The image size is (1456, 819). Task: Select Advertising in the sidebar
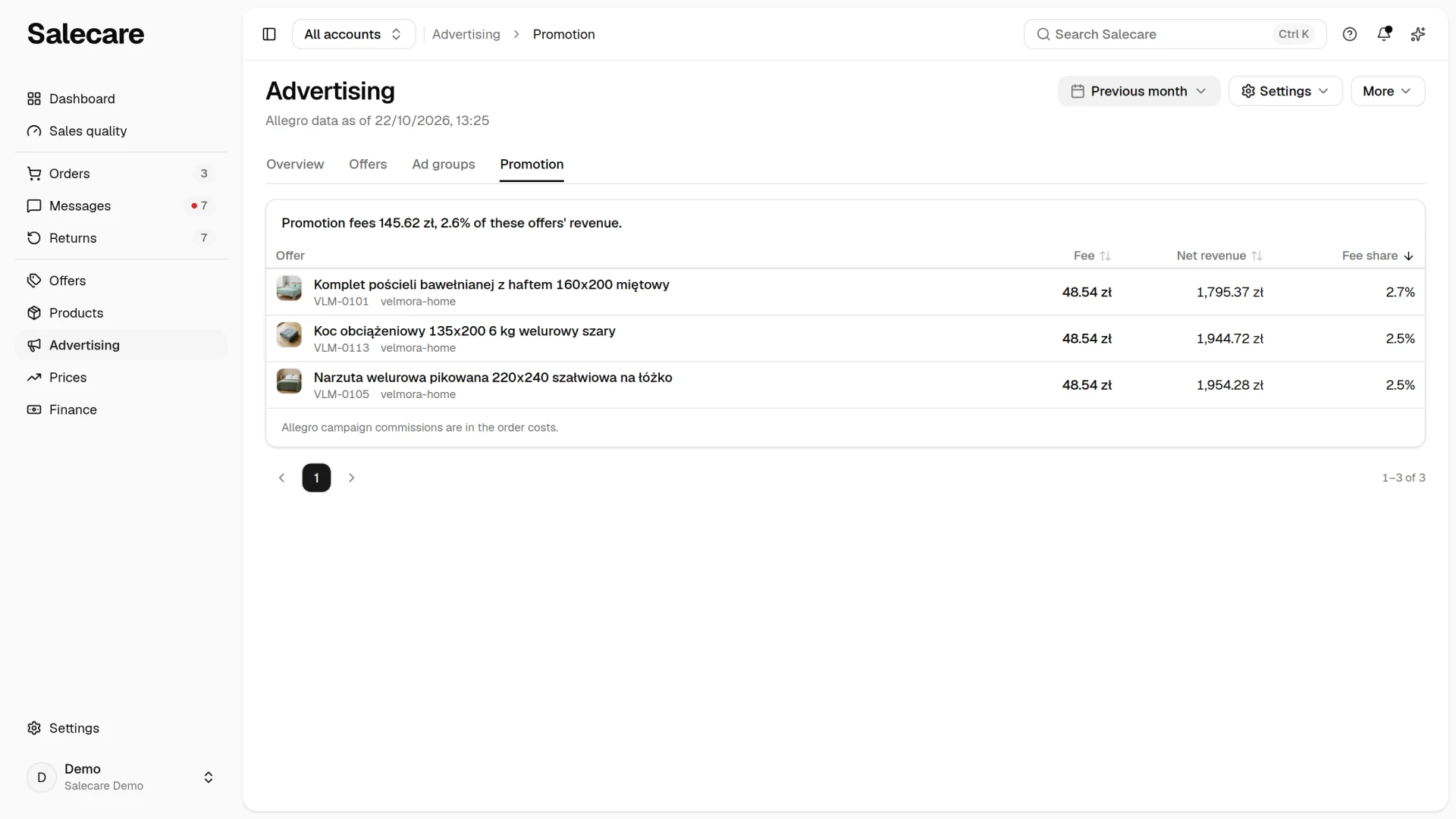tap(121, 345)
